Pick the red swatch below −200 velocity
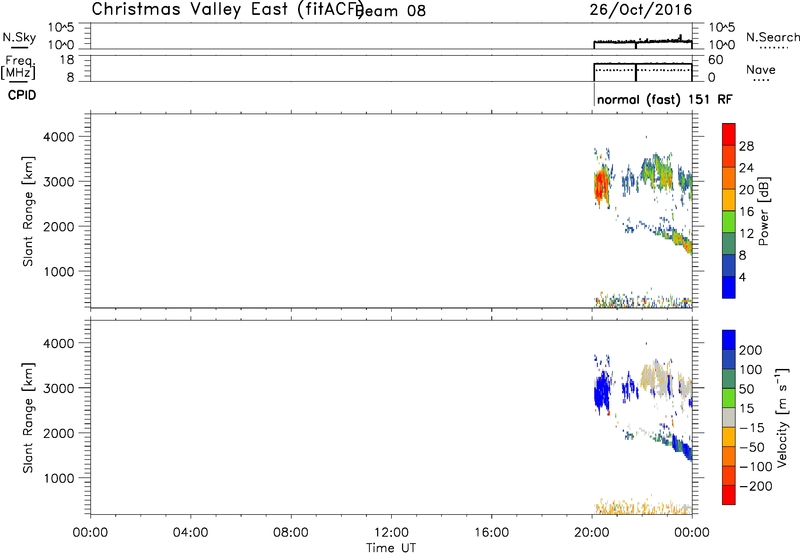This screenshot has width=800, height=554. [729, 495]
